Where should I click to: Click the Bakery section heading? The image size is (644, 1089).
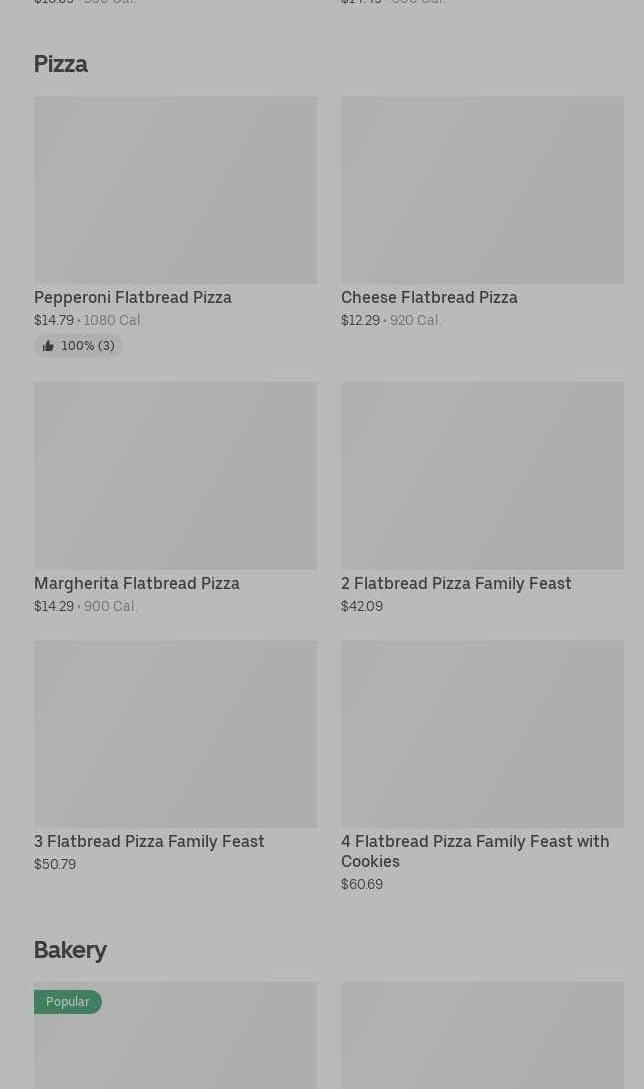click(70, 950)
